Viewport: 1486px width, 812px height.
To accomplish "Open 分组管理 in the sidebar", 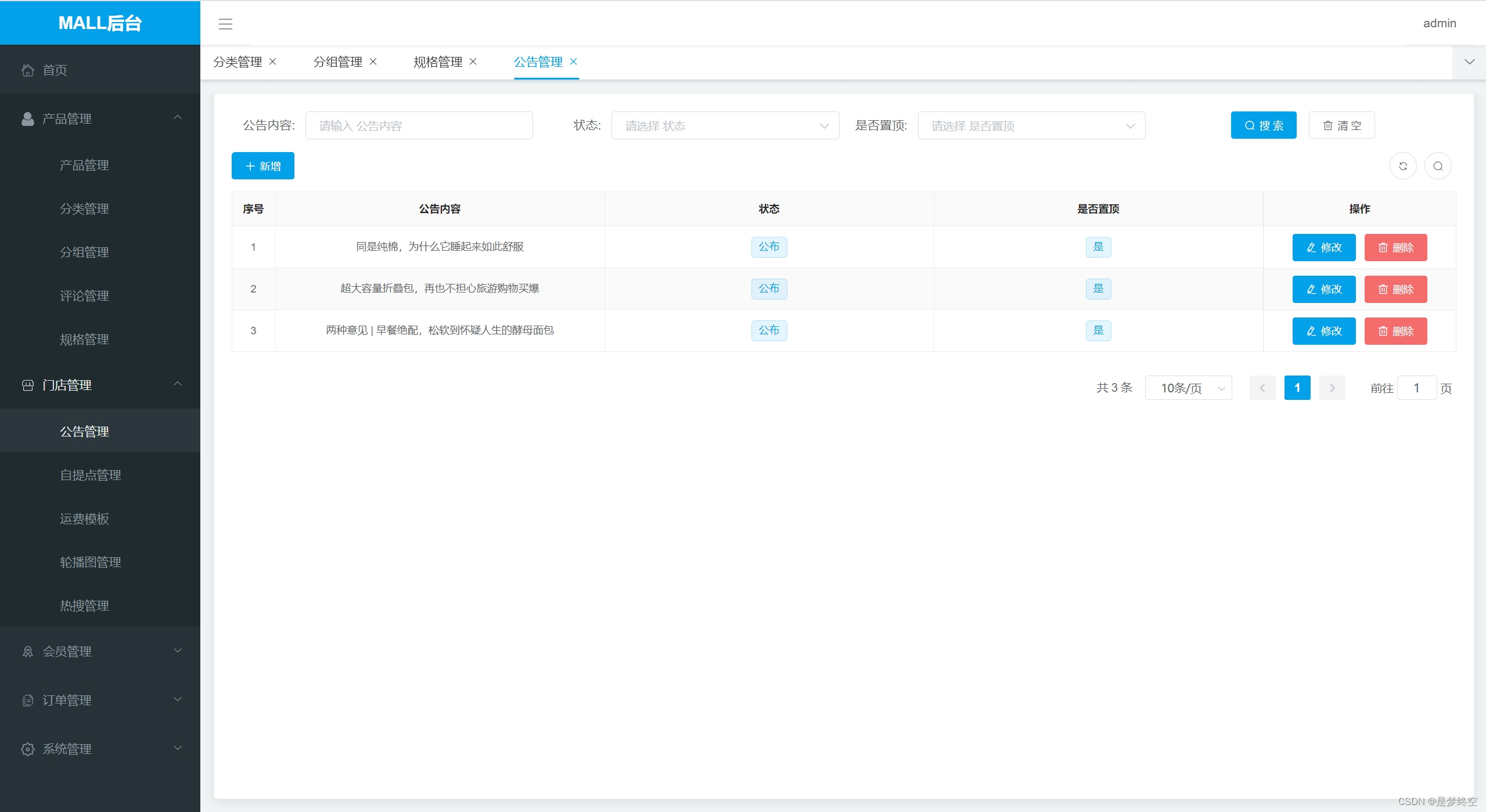I will click(100, 252).
